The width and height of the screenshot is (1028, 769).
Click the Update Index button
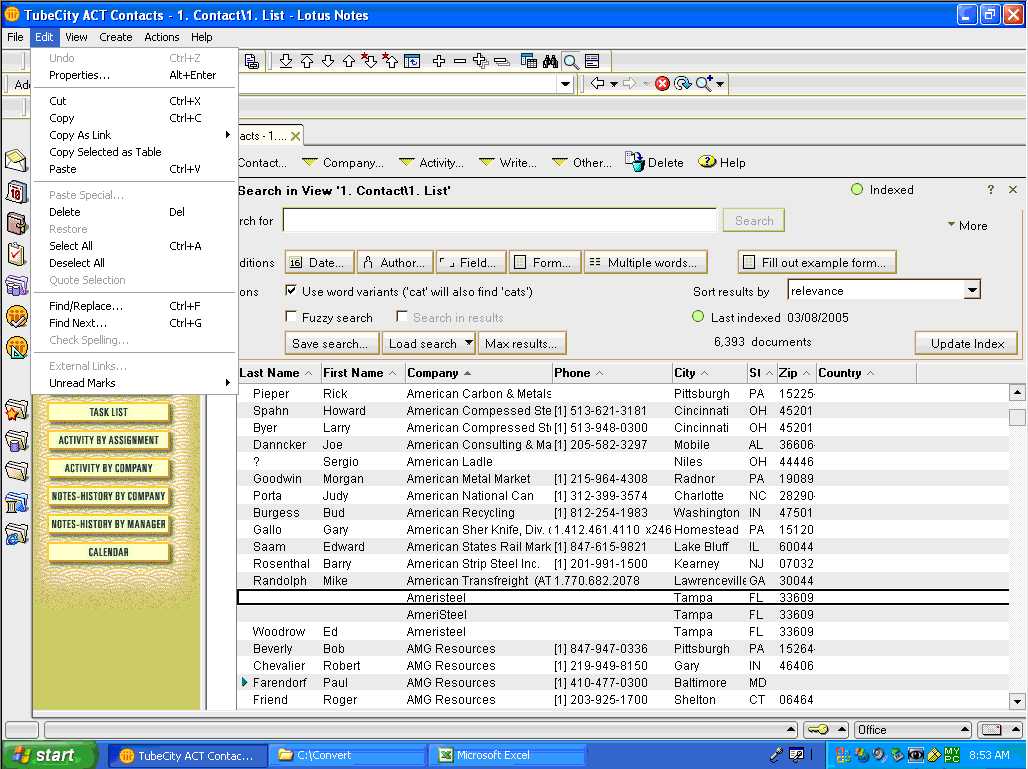tap(967, 344)
